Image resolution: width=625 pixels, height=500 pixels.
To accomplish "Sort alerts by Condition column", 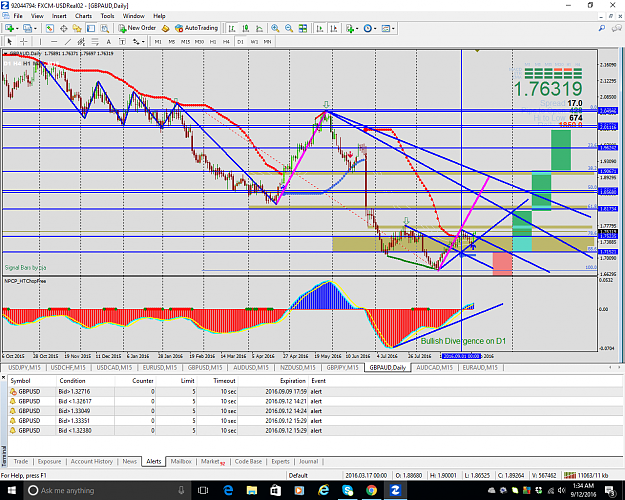I will click(72, 381).
